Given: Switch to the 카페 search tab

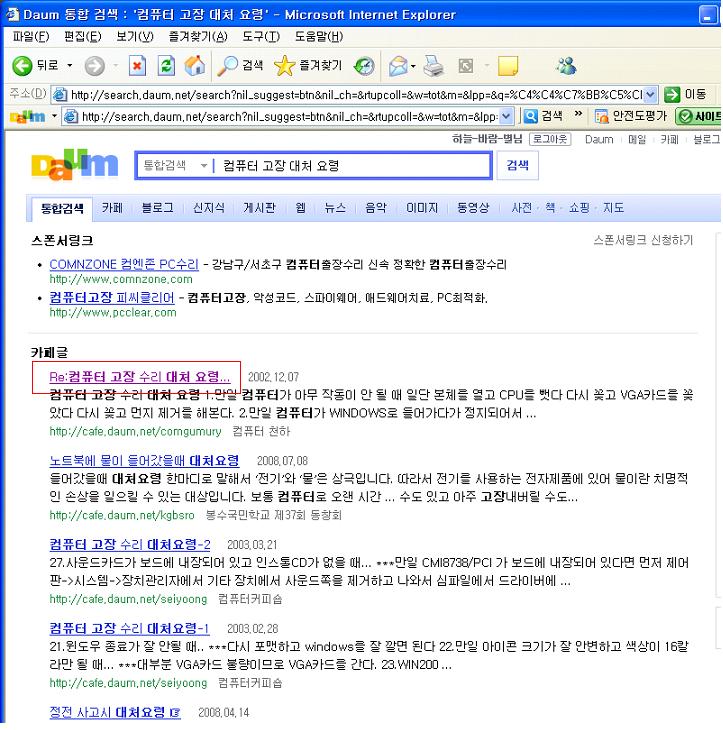Looking at the screenshot, I should coord(112,208).
